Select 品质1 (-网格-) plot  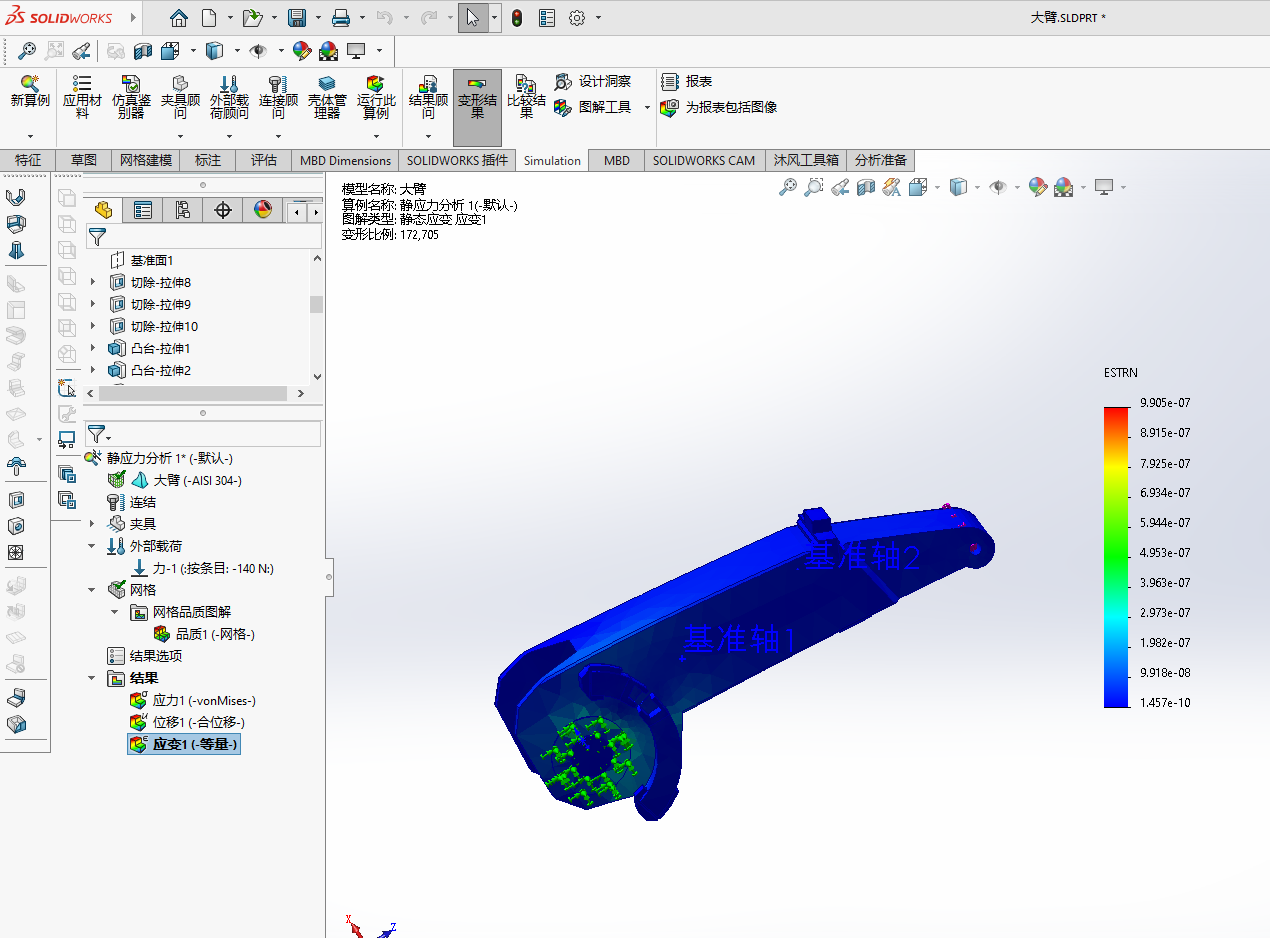pos(204,634)
